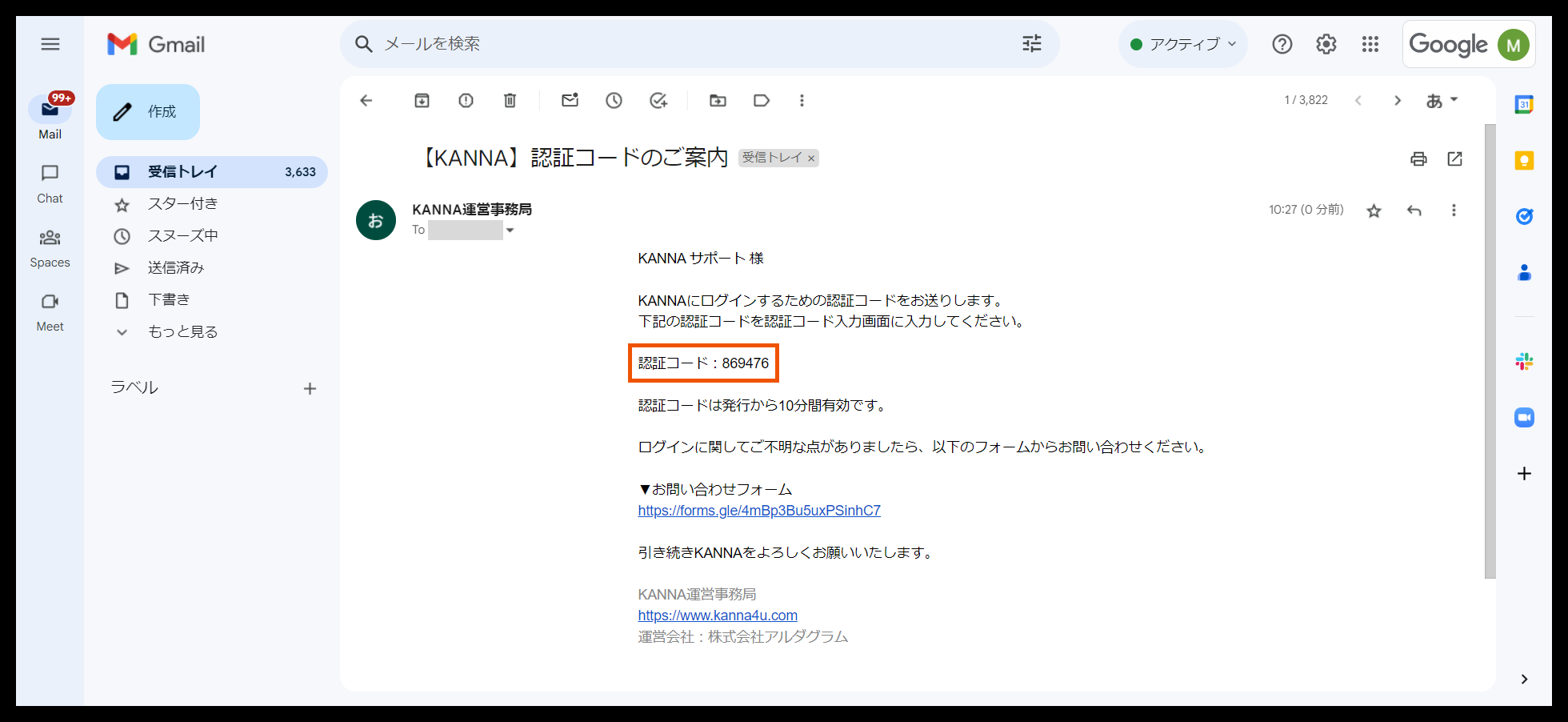Click the email subject 認証コードのご案内
The width and height of the screenshot is (1568, 722).
pyautogui.click(x=574, y=158)
